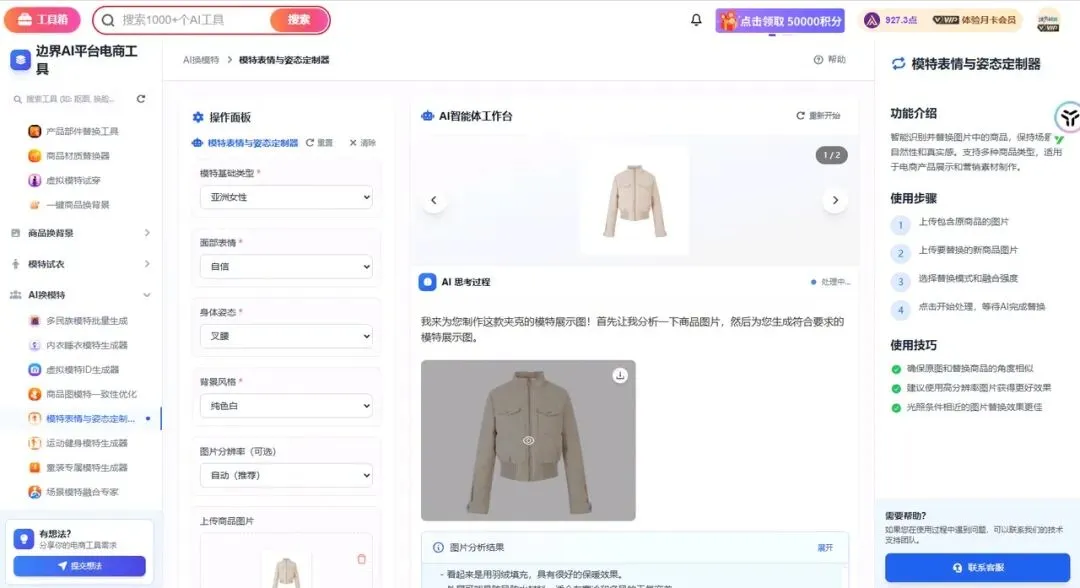Click the orange 搜索 button
Viewport: 1080px width, 588px height.
[299, 20]
